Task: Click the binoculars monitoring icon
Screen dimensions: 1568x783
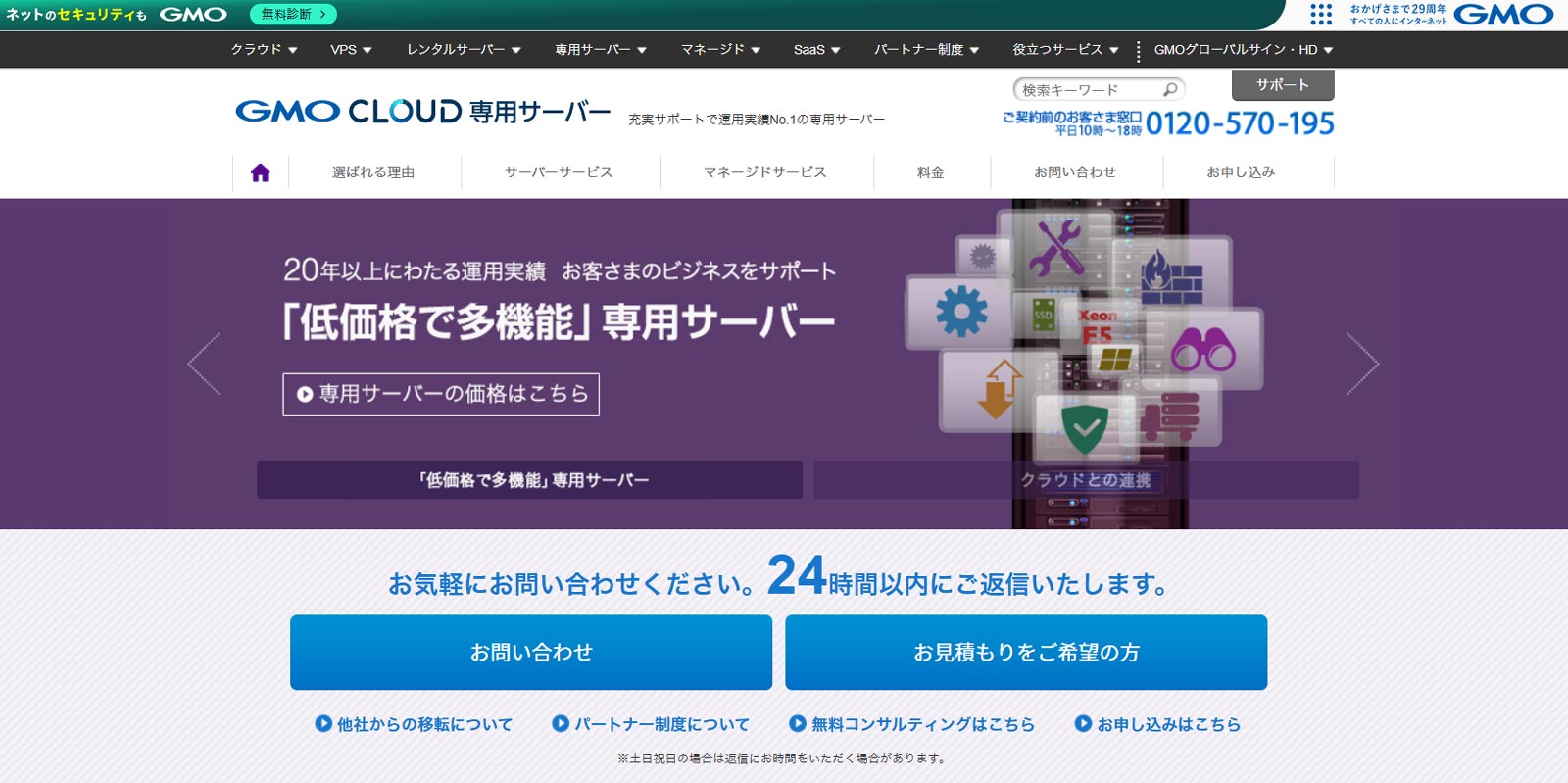Action: tap(1203, 348)
